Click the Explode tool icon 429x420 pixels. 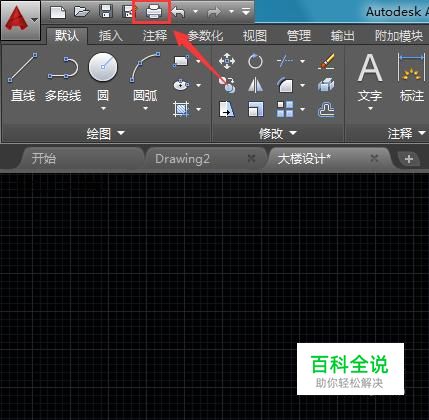(326, 85)
